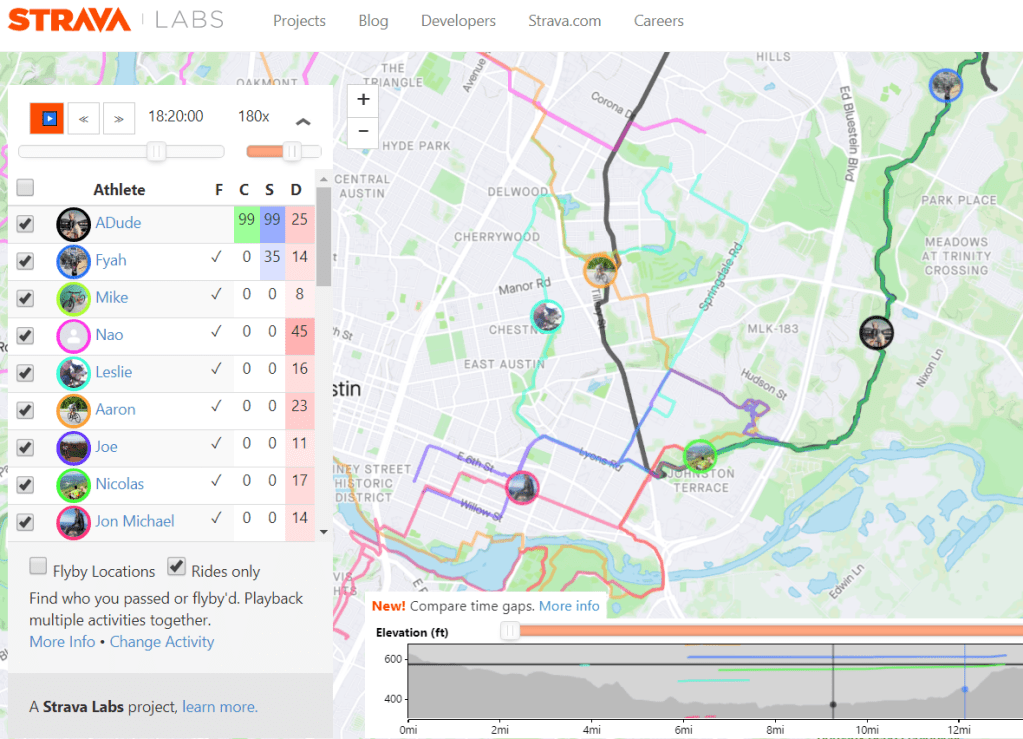This screenshot has height=739, width=1023.
Task: Zoom in on the map
Action: (363, 99)
